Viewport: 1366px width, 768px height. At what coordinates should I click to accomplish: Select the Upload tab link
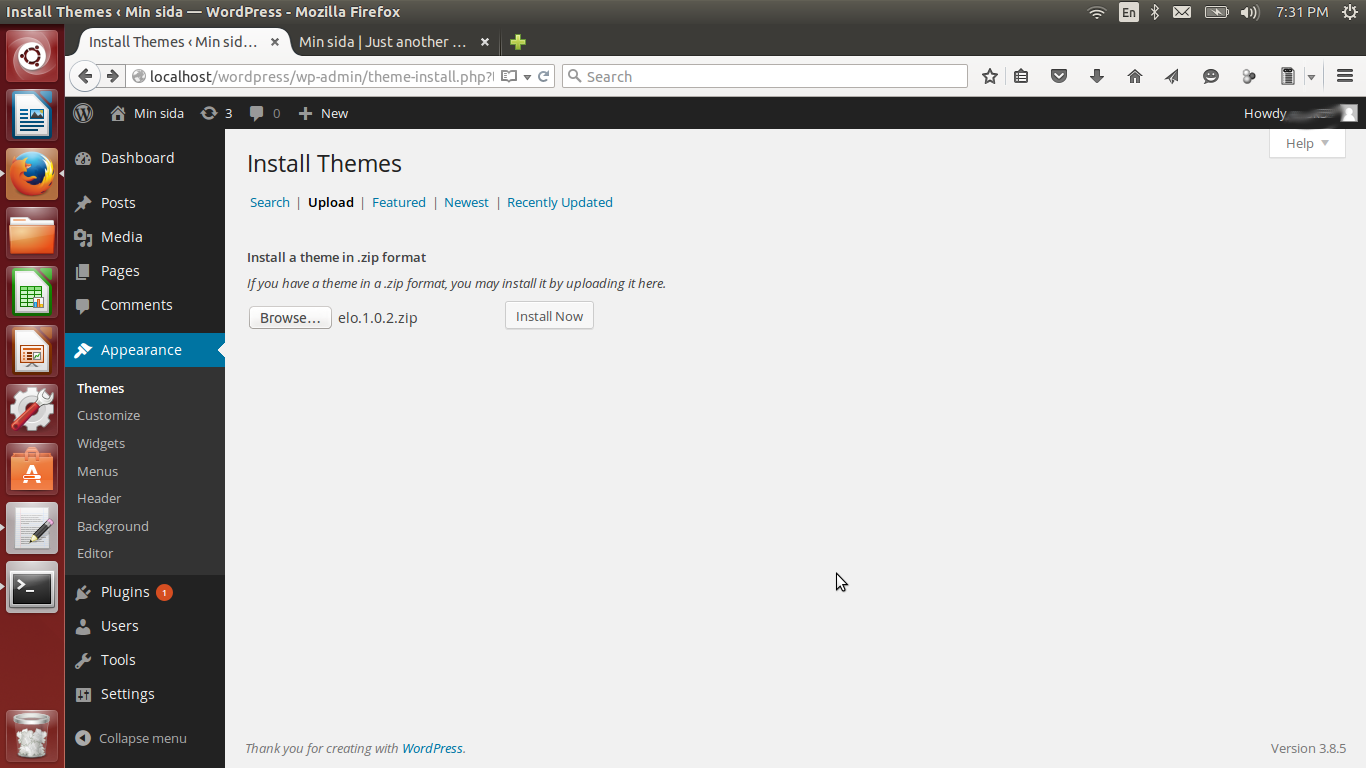[331, 202]
